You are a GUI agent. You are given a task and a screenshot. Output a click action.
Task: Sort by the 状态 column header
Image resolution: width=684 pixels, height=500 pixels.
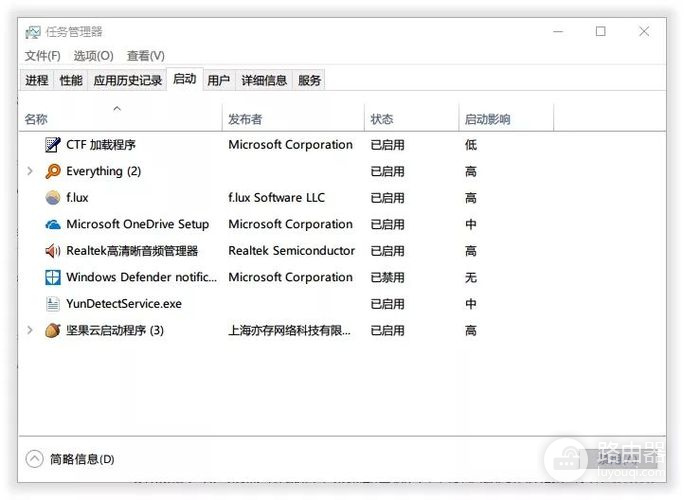coord(411,117)
